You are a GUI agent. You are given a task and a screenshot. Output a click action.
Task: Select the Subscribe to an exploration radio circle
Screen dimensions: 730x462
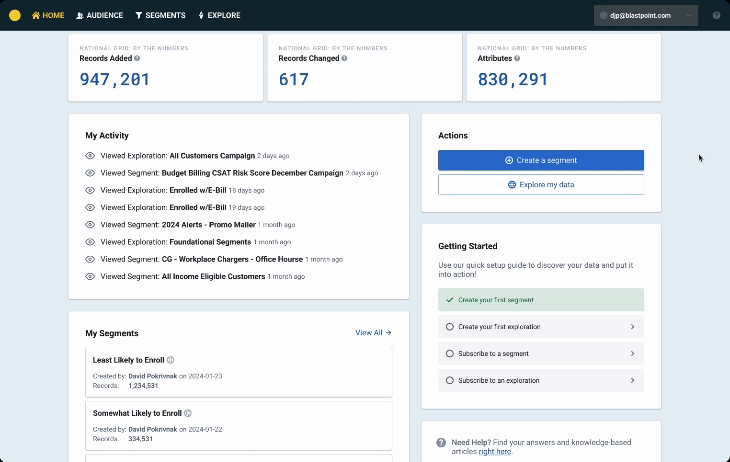click(x=450, y=380)
